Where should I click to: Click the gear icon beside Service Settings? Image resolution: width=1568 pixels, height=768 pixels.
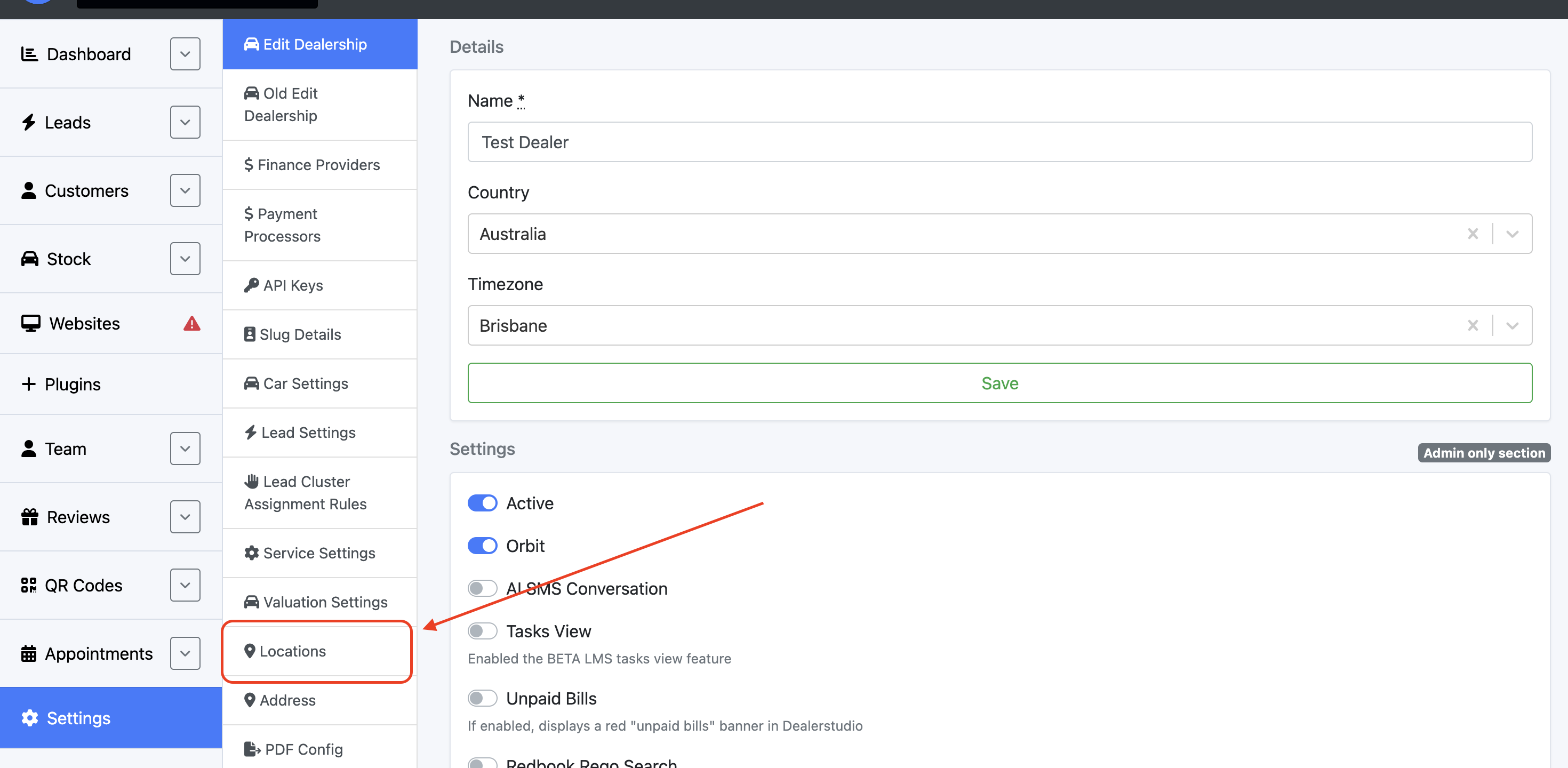coord(251,553)
